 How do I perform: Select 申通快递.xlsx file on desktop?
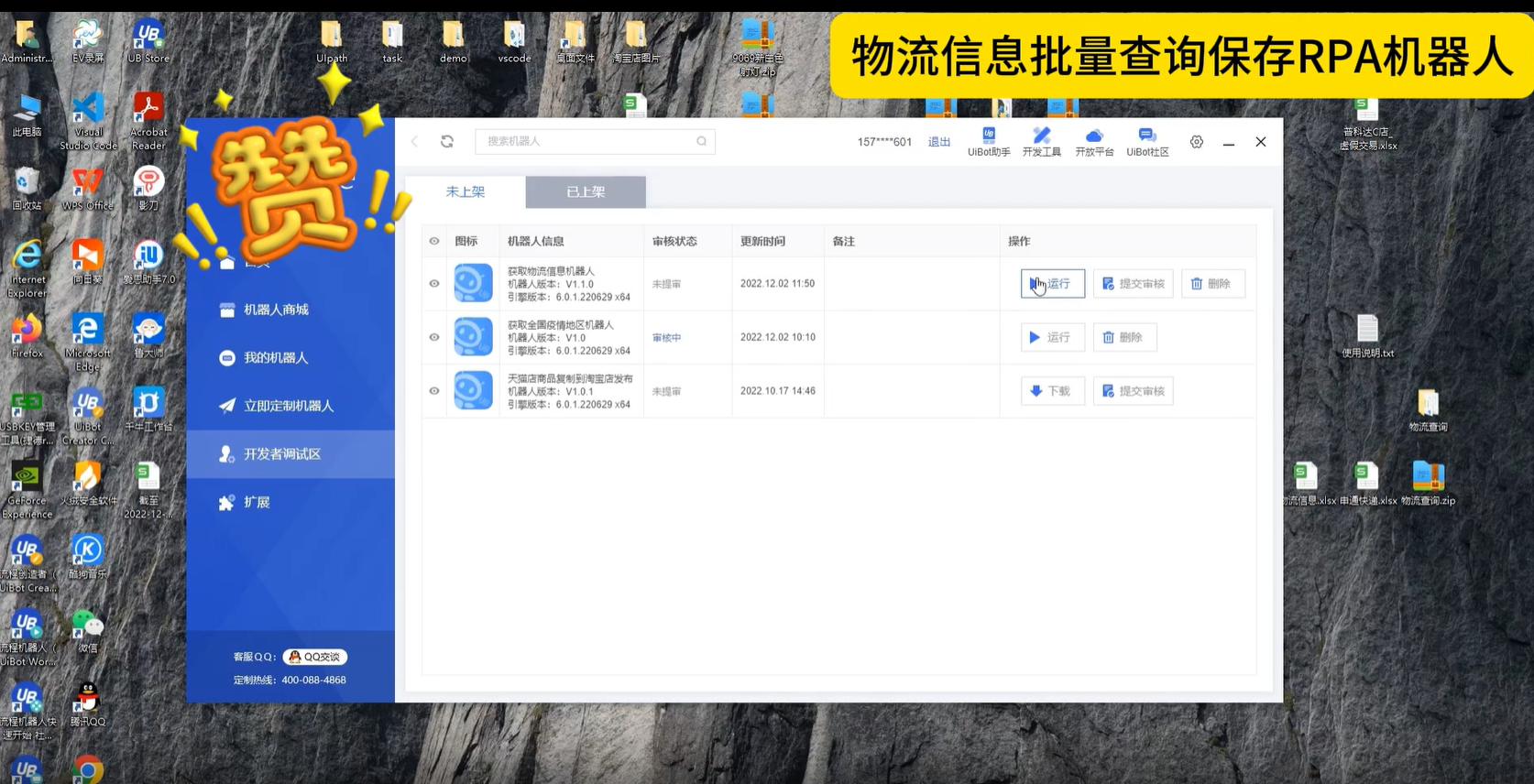coord(1367,484)
